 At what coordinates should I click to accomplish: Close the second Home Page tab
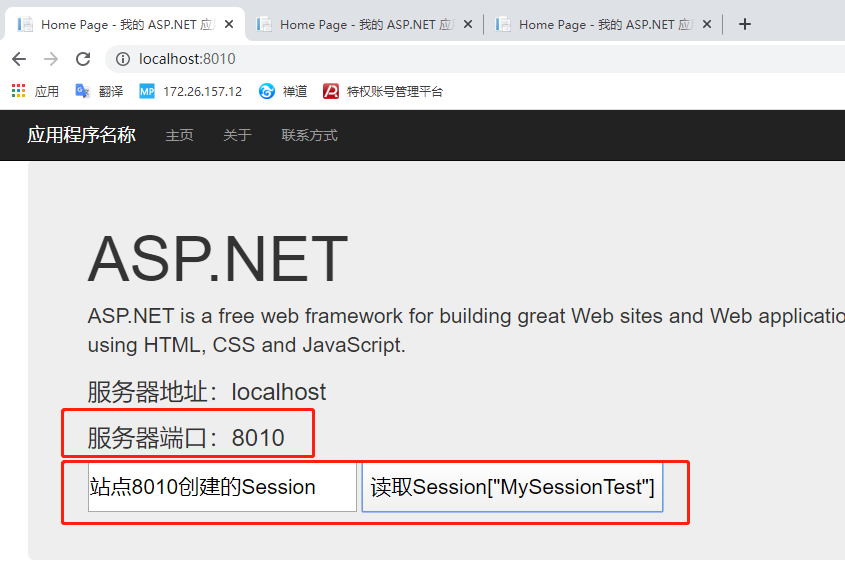[468, 24]
